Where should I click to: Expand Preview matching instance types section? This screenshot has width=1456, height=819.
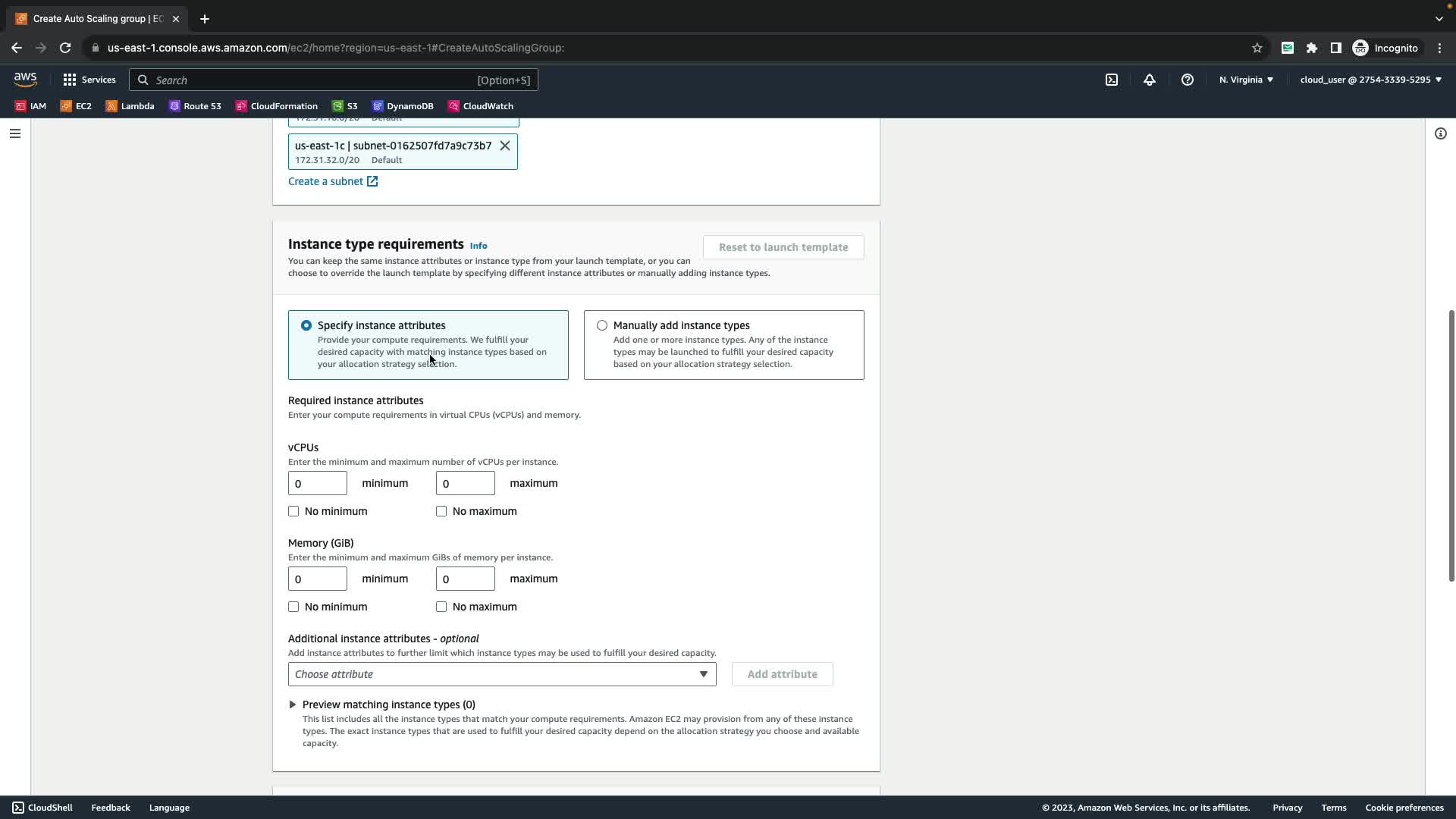pos(293,704)
